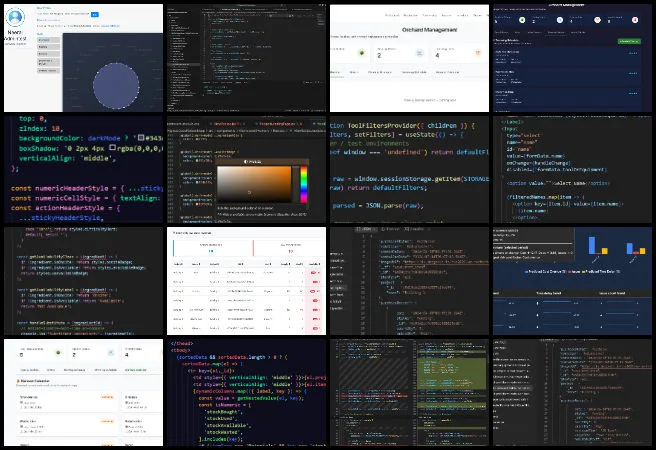
Task: Click the Harvest Calendar heading
Action: click(x=35, y=381)
